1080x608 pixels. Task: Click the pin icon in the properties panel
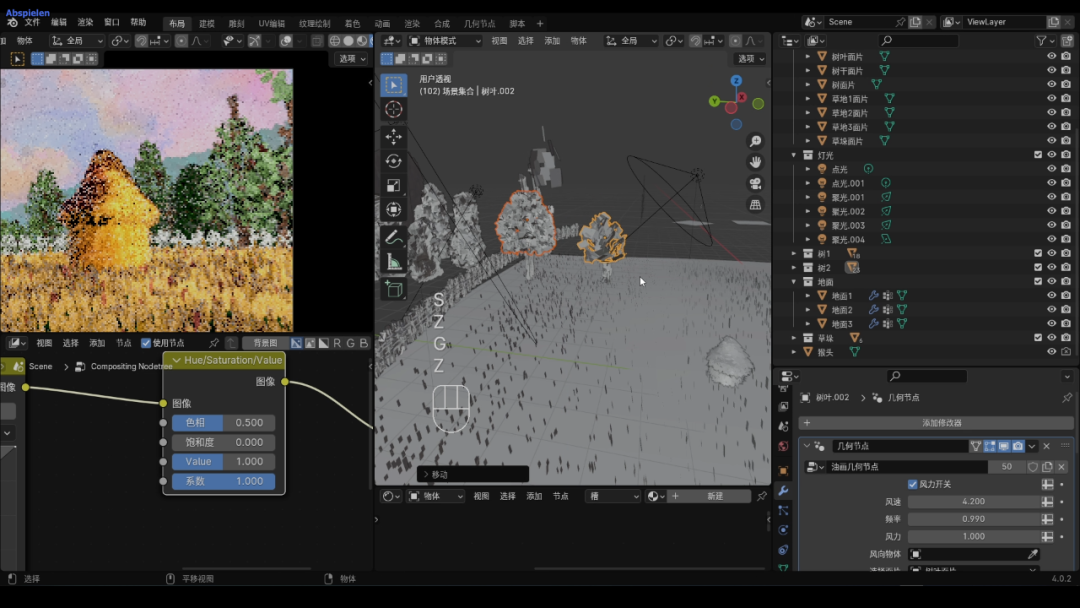point(1067,397)
